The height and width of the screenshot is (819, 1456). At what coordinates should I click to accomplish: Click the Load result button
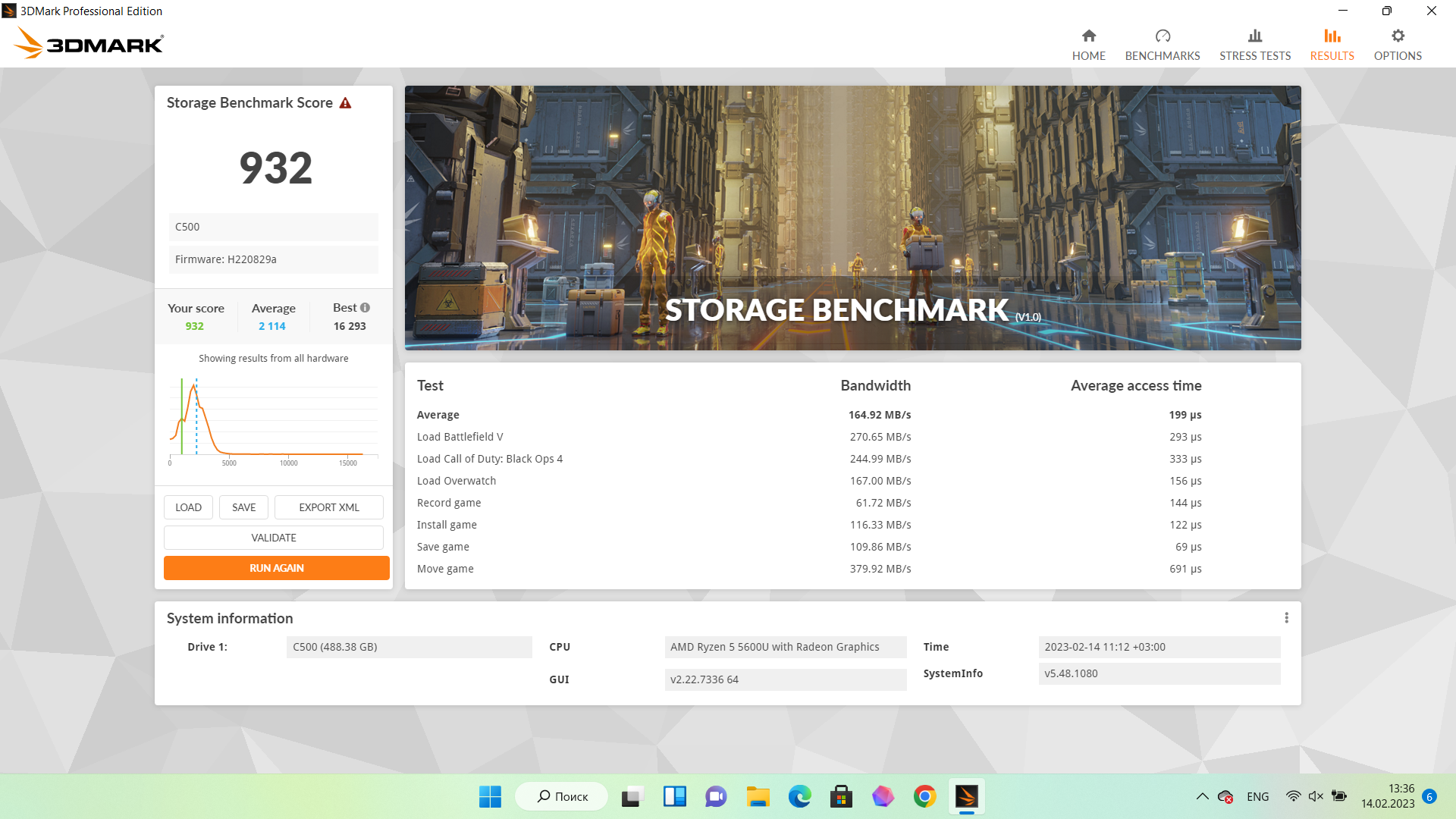pyautogui.click(x=188, y=507)
